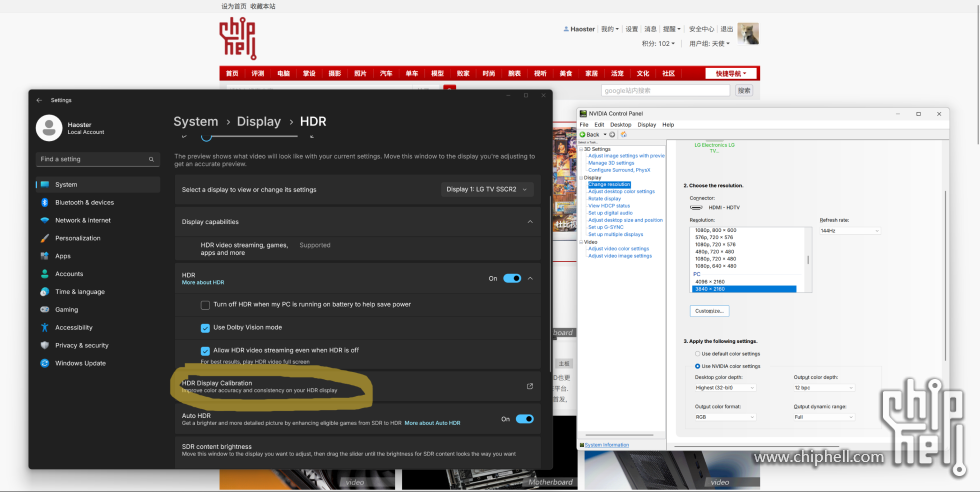Open the Refresh rate 144Hz dropdown
The width and height of the screenshot is (980, 492).
pyautogui.click(x=850, y=231)
